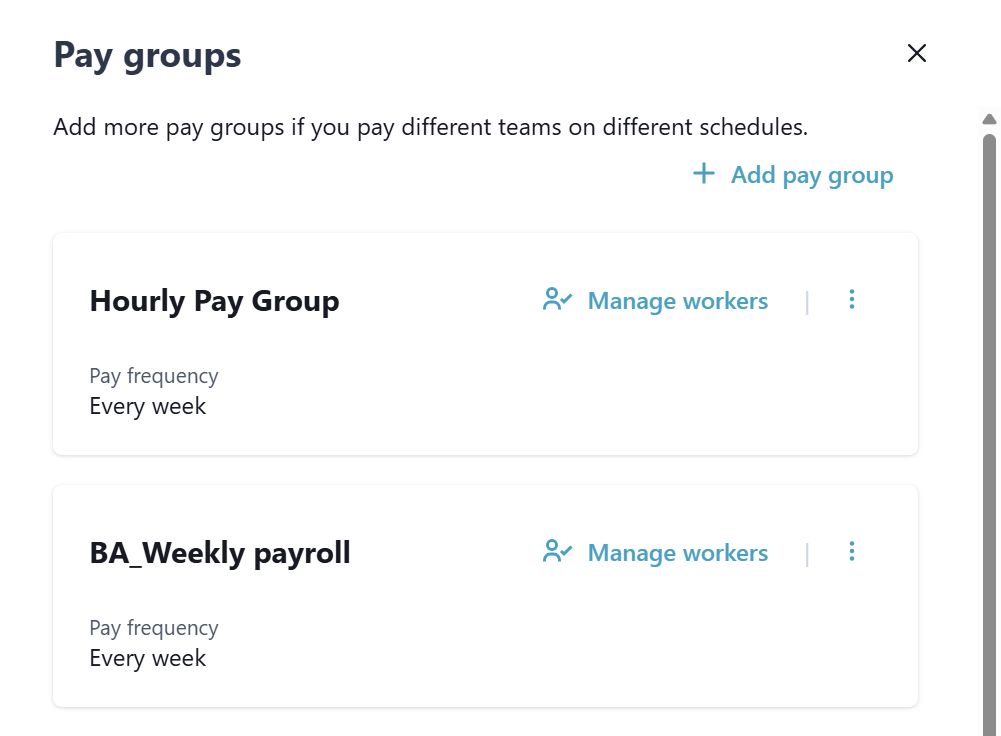Click Pay frequency label in Hourly Pay Group card

tap(154, 376)
